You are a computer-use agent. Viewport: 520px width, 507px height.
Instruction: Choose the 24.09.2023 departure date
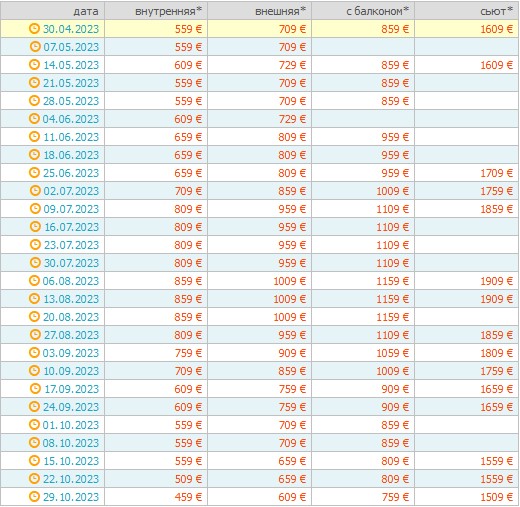[71, 407]
